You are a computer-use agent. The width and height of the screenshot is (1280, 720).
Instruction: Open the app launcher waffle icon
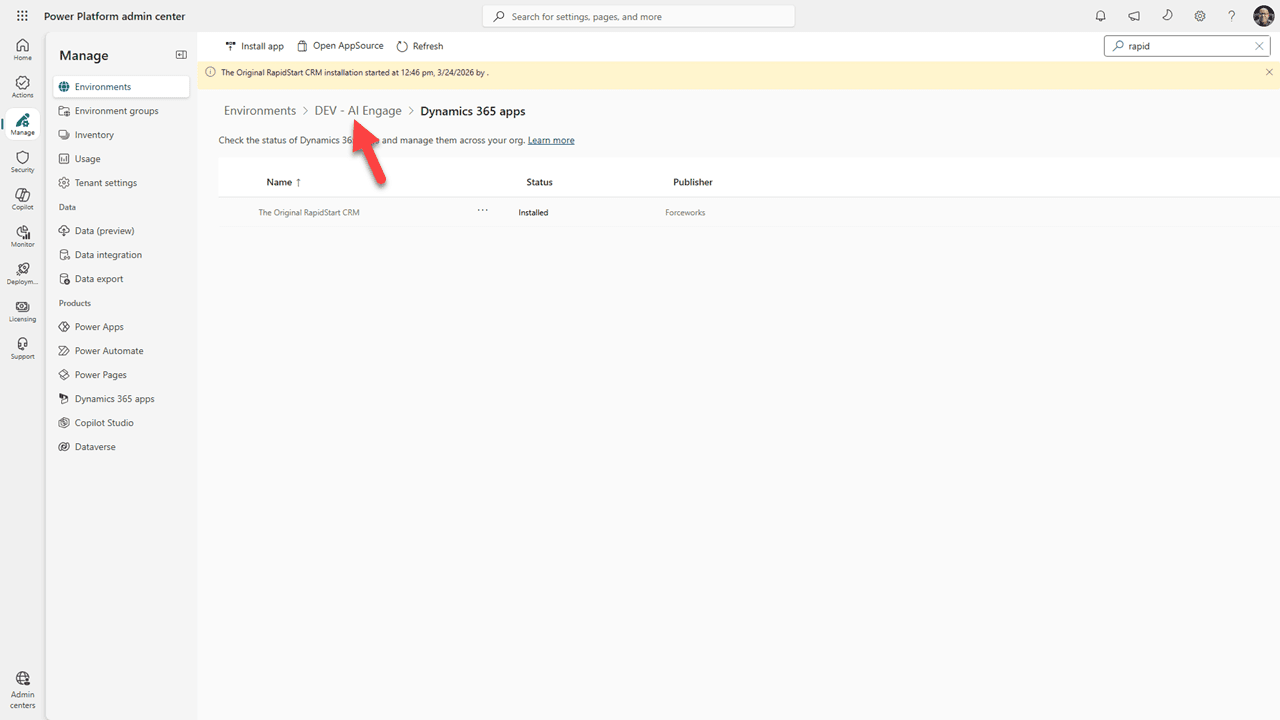pos(22,16)
